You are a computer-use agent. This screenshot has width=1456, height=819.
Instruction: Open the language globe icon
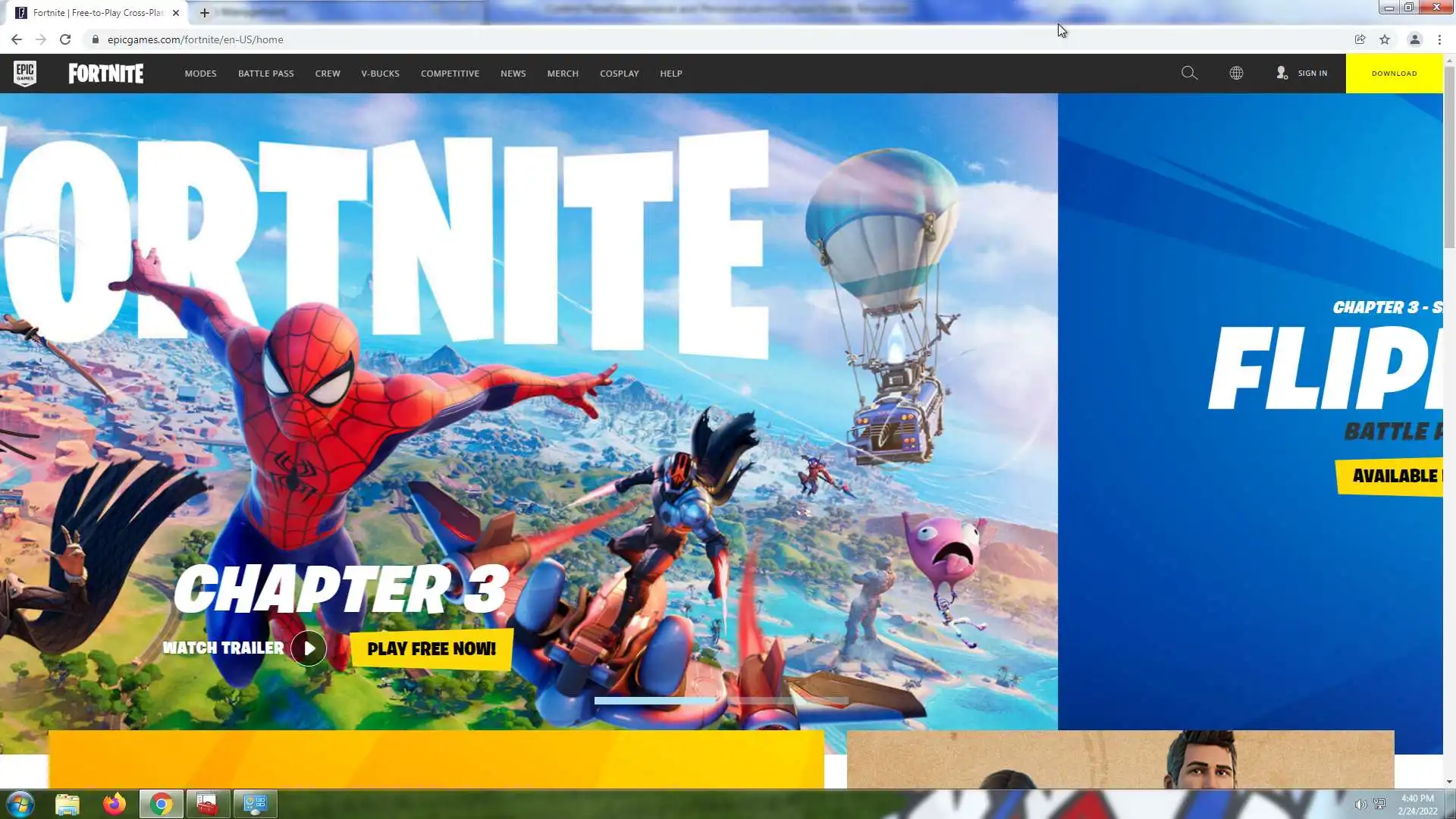coord(1236,74)
